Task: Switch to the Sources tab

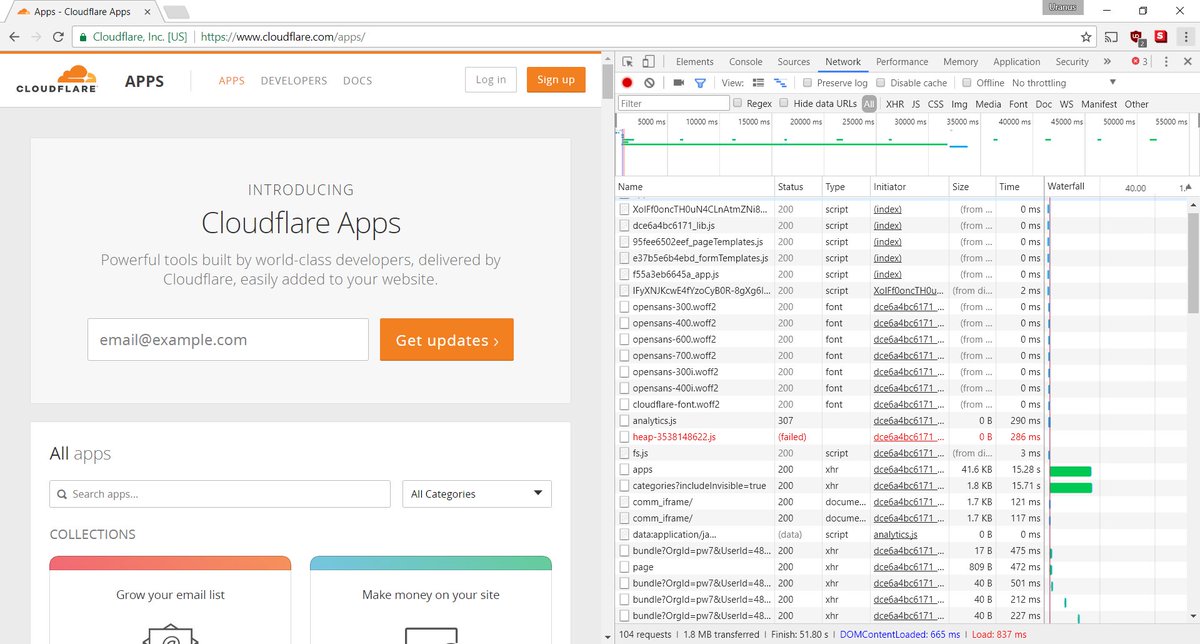Action: coord(794,62)
